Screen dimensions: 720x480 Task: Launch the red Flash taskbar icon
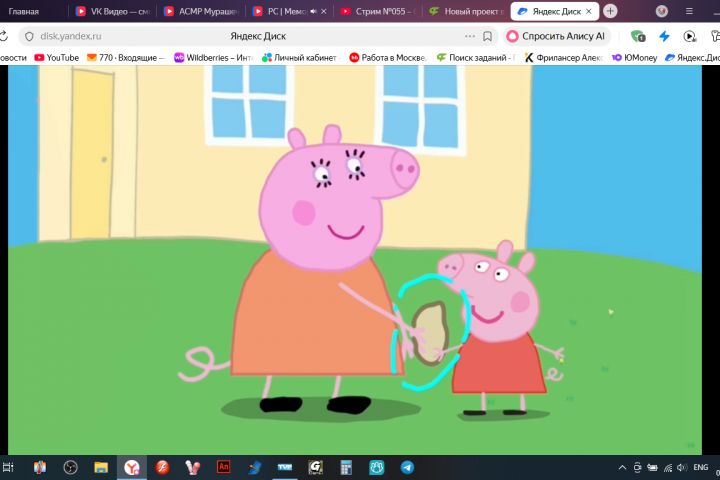(162, 468)
